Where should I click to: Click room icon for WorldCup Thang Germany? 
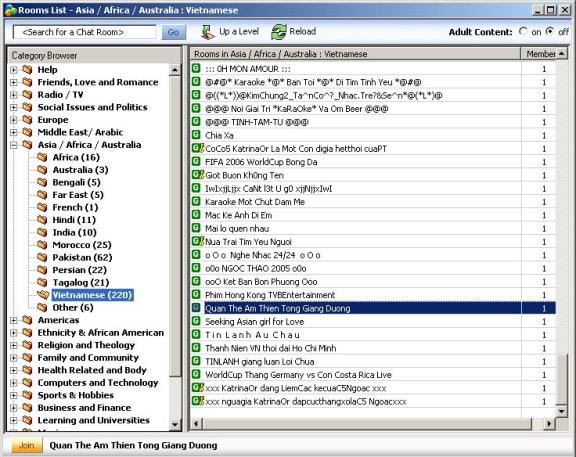[x=196, y=374]
